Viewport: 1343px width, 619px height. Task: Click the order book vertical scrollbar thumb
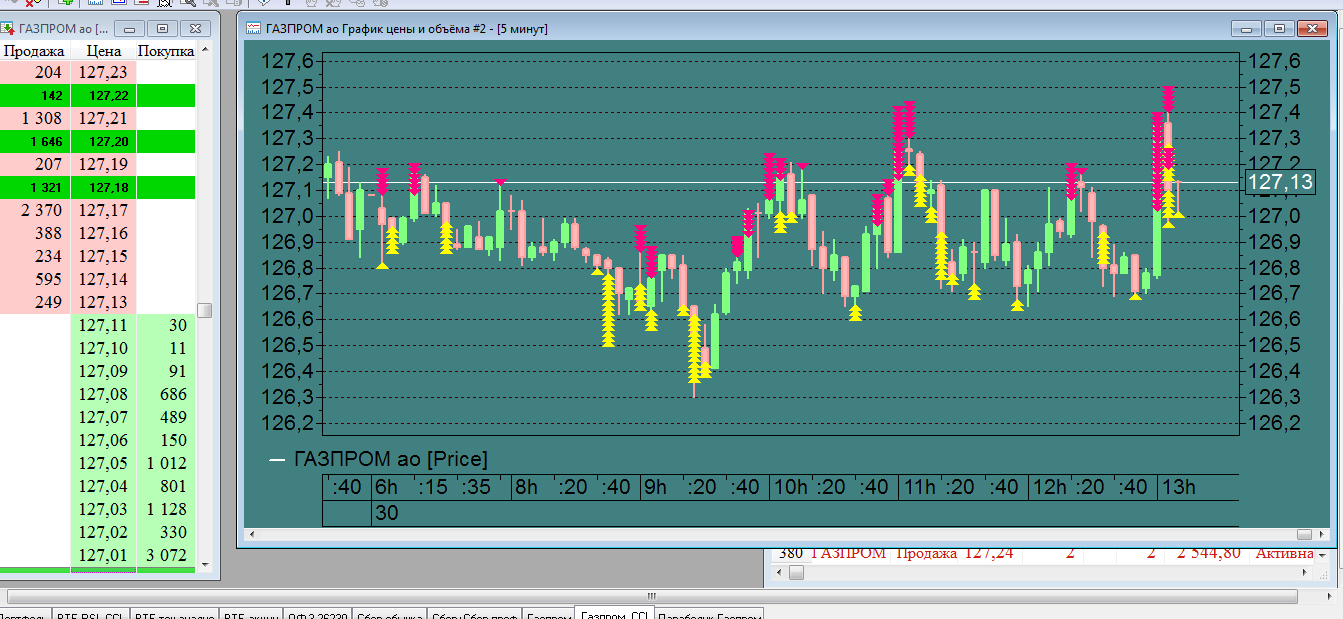[x=205, y=310]
